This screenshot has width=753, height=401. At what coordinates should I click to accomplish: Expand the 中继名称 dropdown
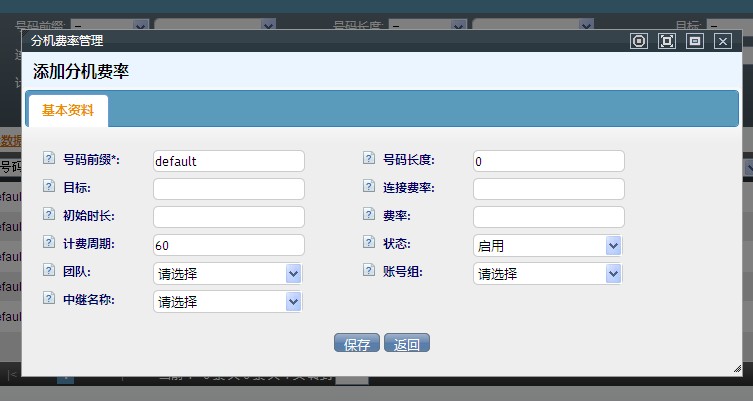(x=227, y=302)
